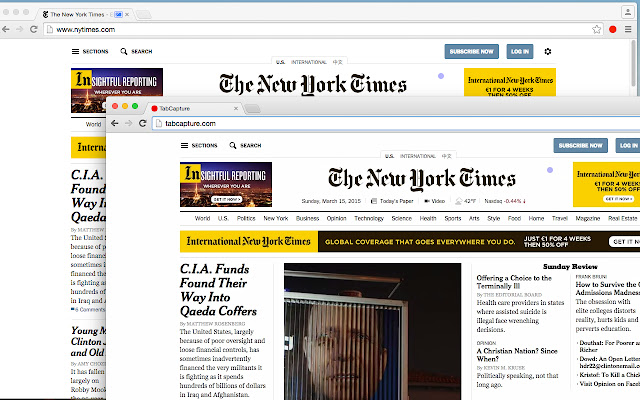
Task: Click the red TabCapture record extension icon
Action: 613,29
